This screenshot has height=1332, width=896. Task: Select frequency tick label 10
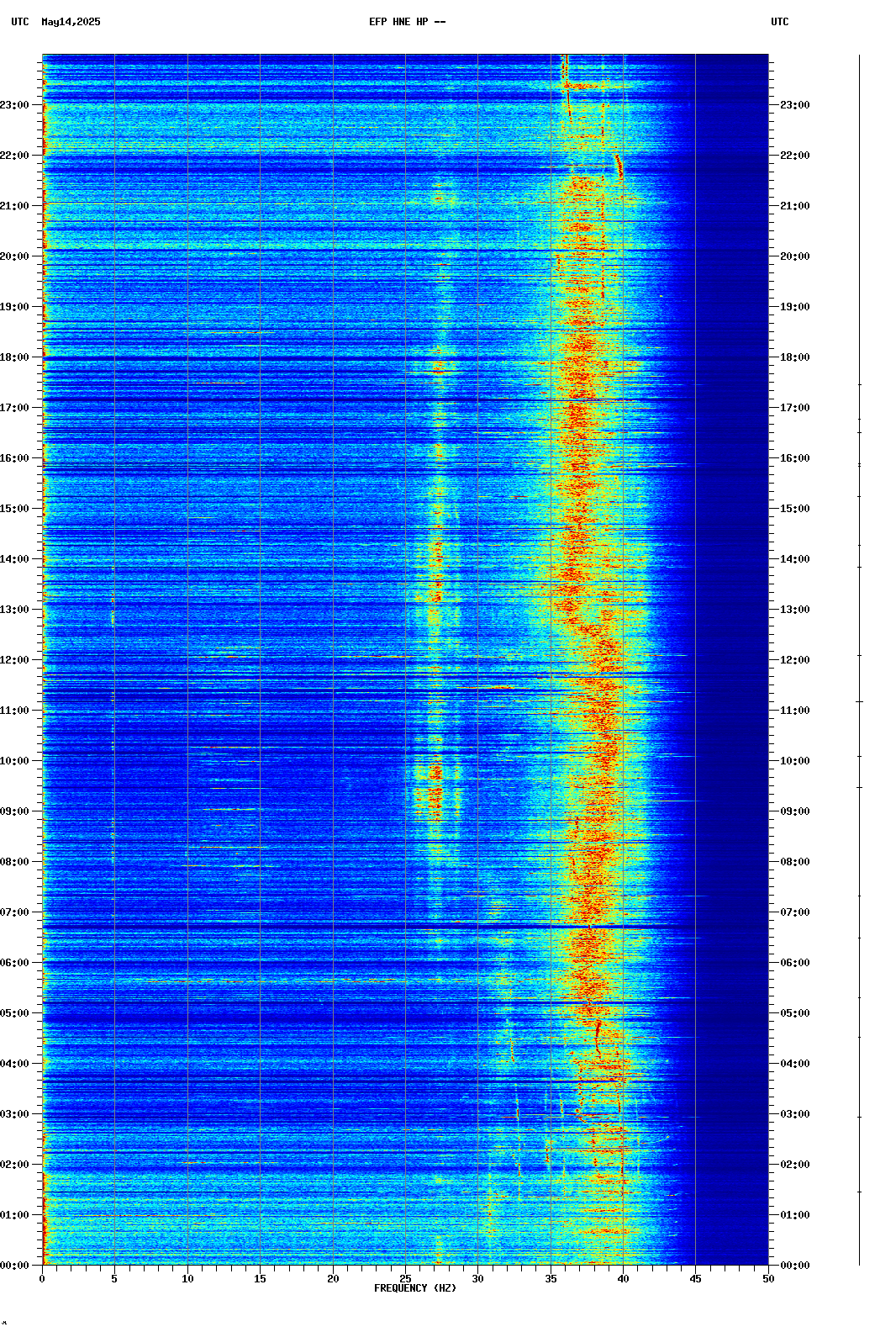(187, 1279)
